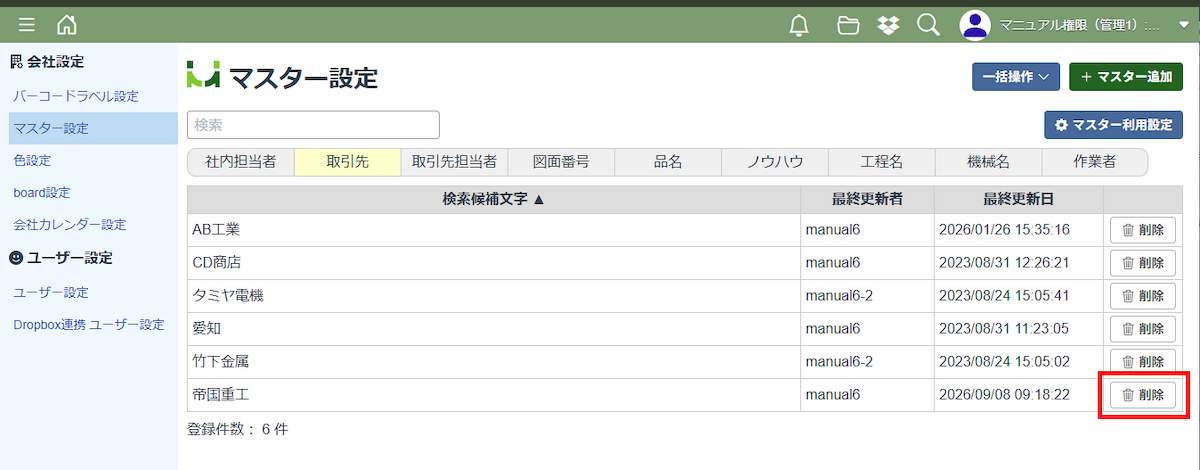The width and height of the screenshot is (1200, 470).
Task: Delete the 帝国重工 row
Action: [x=1143, y=395]
